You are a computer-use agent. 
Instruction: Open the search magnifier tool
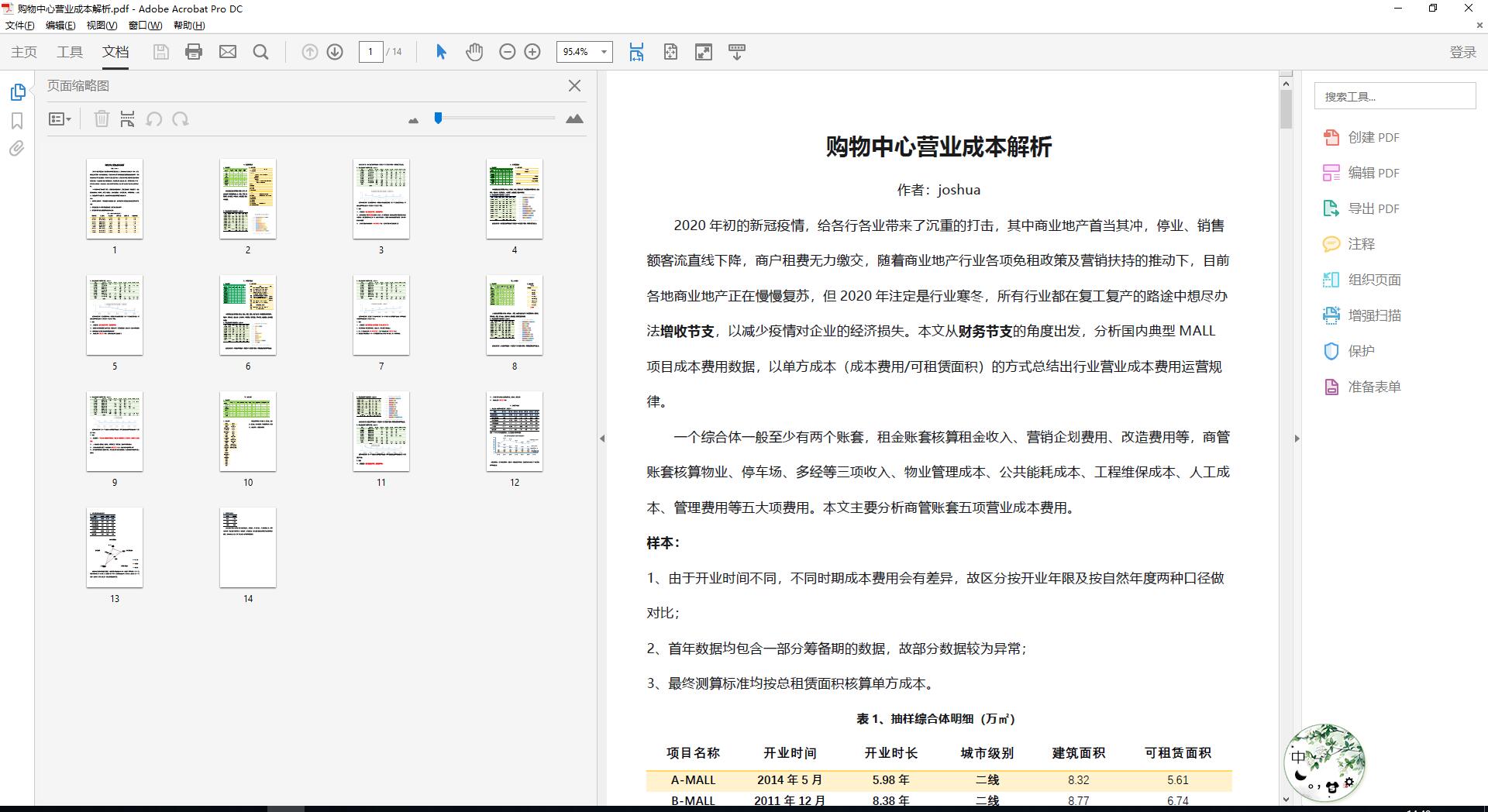261,52
